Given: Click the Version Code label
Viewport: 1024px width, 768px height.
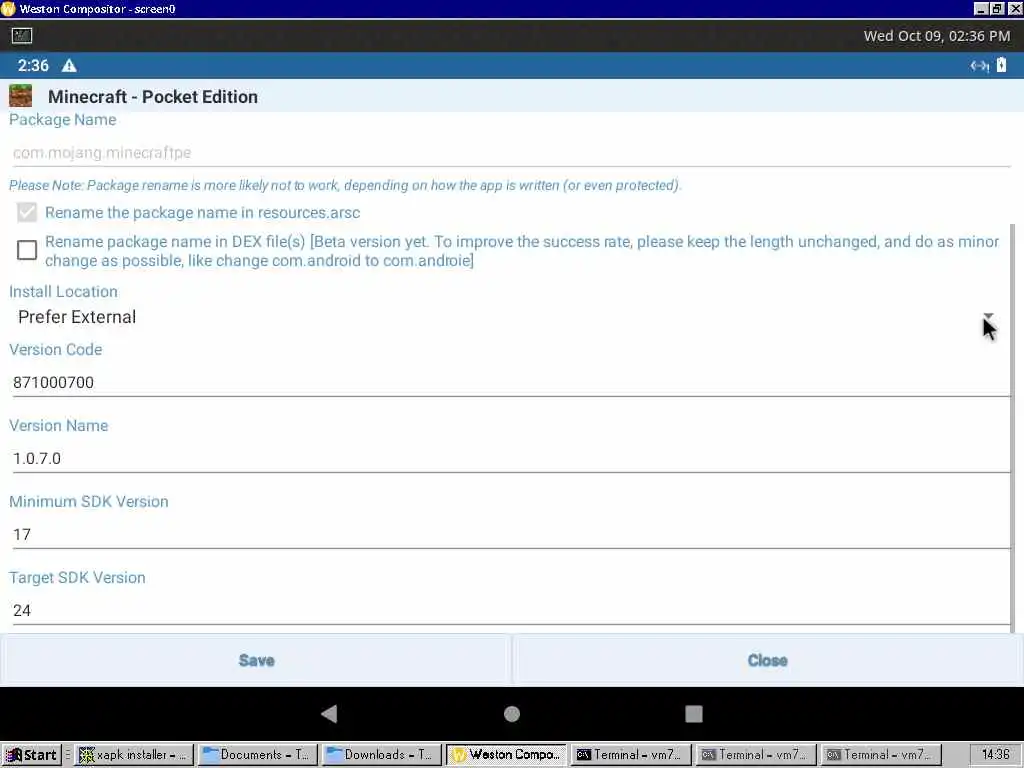Looking at the screenshot, I should coord(56,349).
